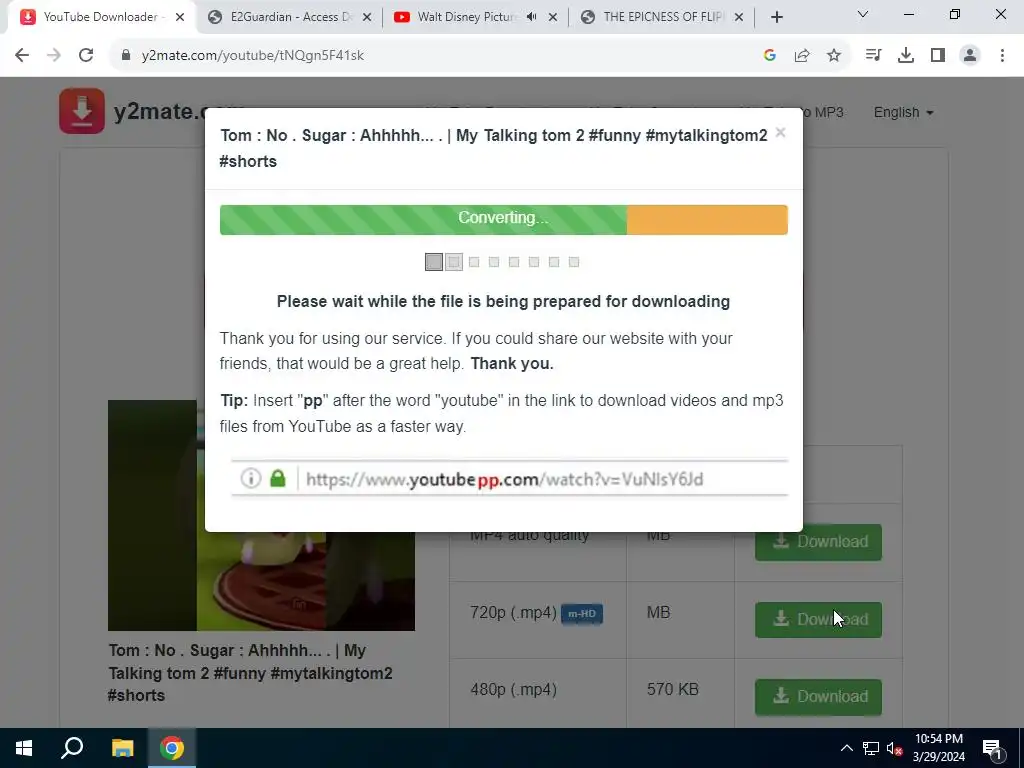Go back to the previous page
1024x768 pixels.
tap(22, 56)
